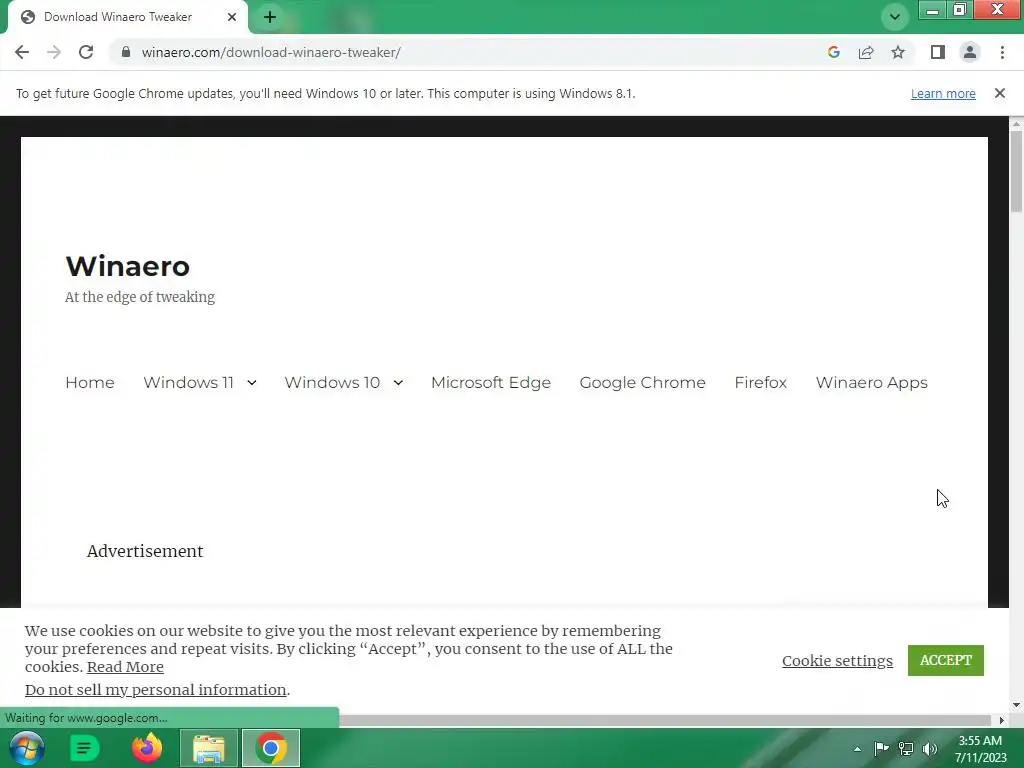
Task: Open the Windows 10 menu item
Action: tap(332, 383)
